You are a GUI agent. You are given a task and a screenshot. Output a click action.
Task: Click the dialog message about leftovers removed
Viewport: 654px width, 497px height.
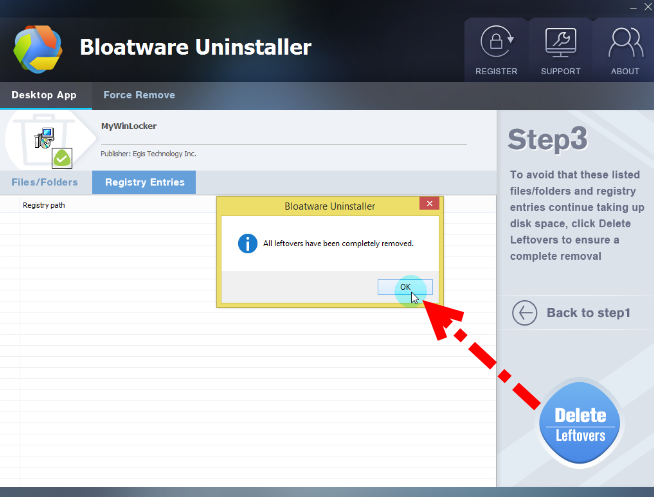[x=338, y=243]
